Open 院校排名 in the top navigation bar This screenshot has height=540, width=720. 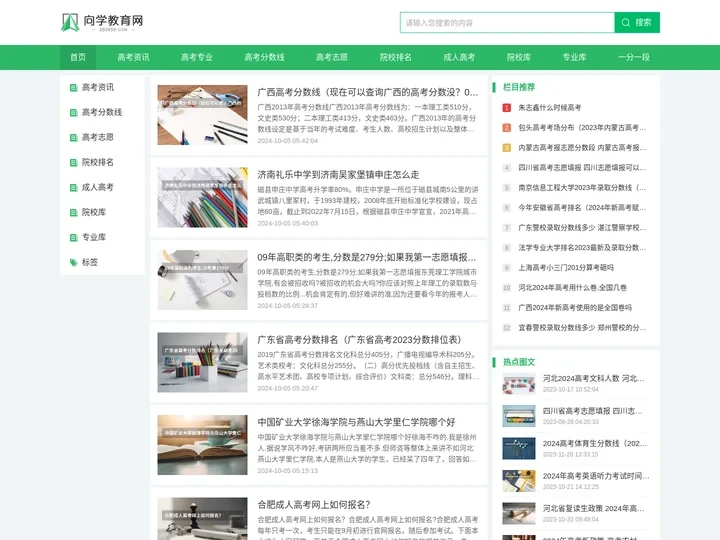pyautogui.click(x=395, y=57)
